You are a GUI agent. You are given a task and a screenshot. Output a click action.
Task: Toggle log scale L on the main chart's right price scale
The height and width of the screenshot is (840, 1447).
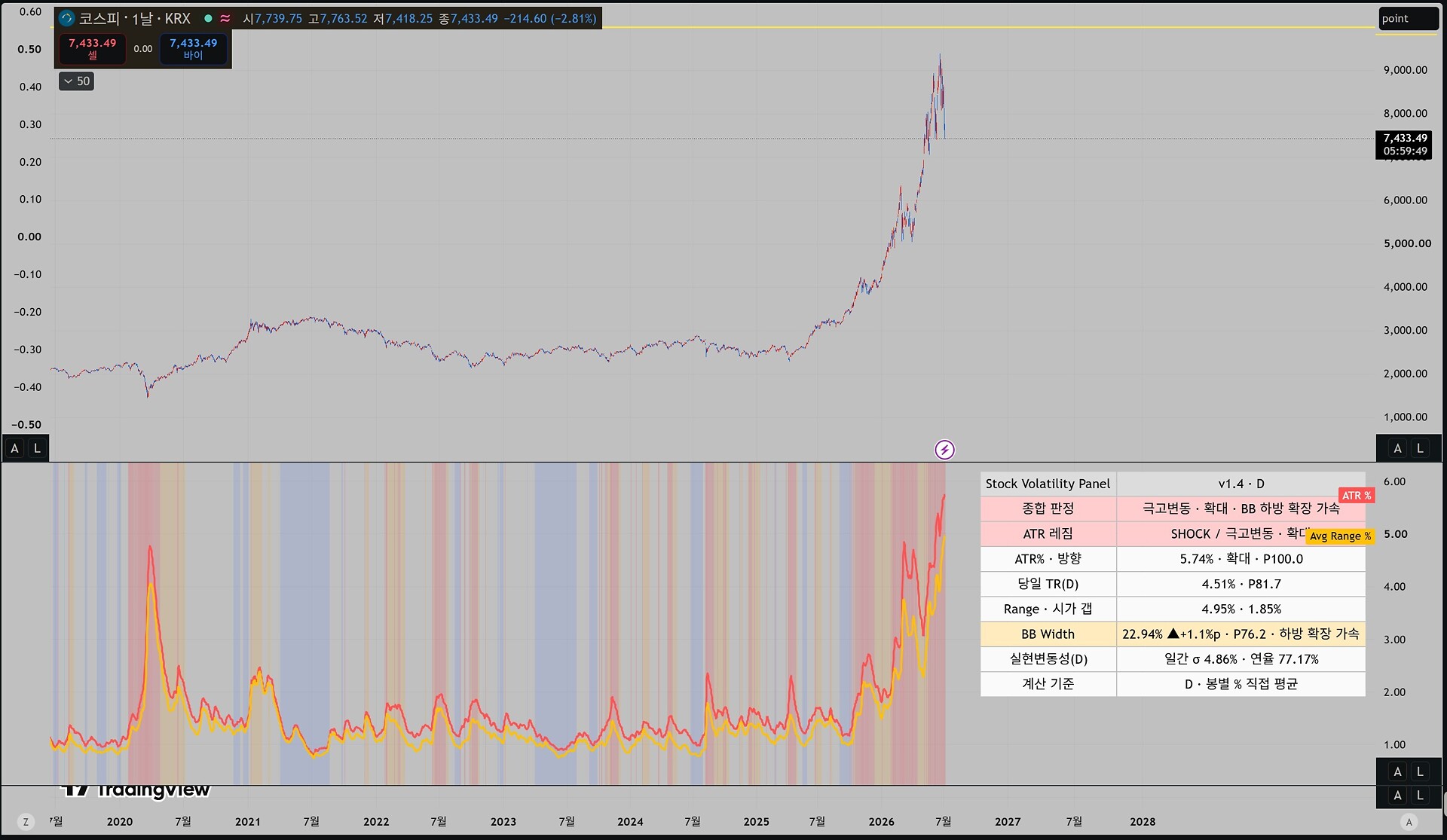tap(1420, 448)
